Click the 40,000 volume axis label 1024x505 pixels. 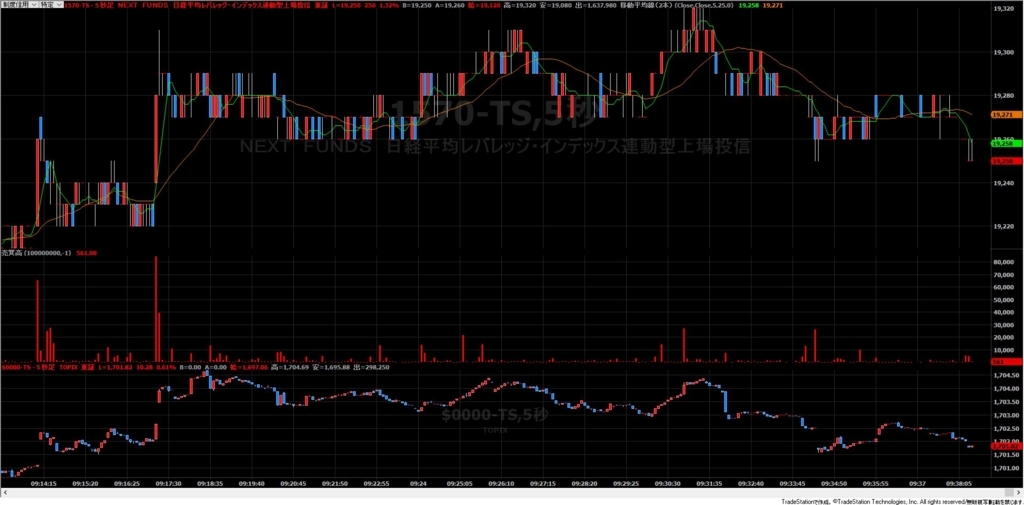point(1002,312)
